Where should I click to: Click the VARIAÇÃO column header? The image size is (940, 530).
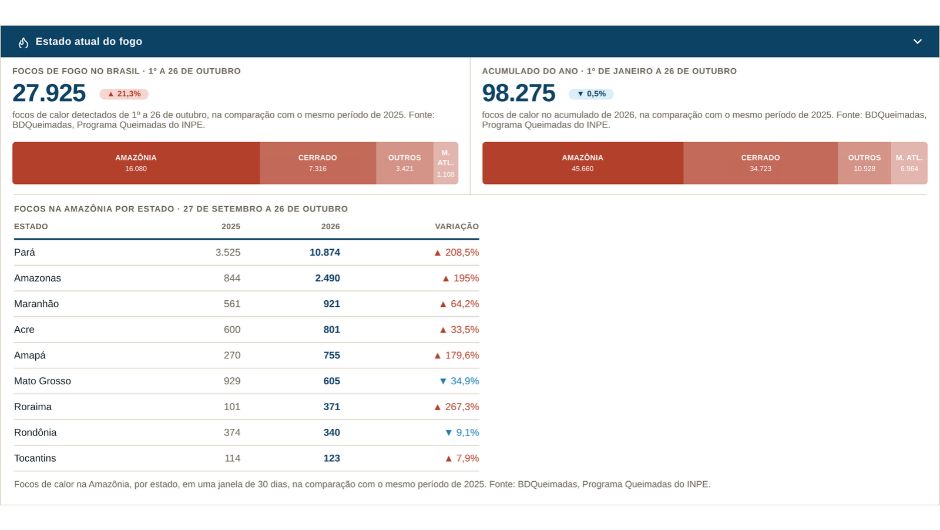457,226
